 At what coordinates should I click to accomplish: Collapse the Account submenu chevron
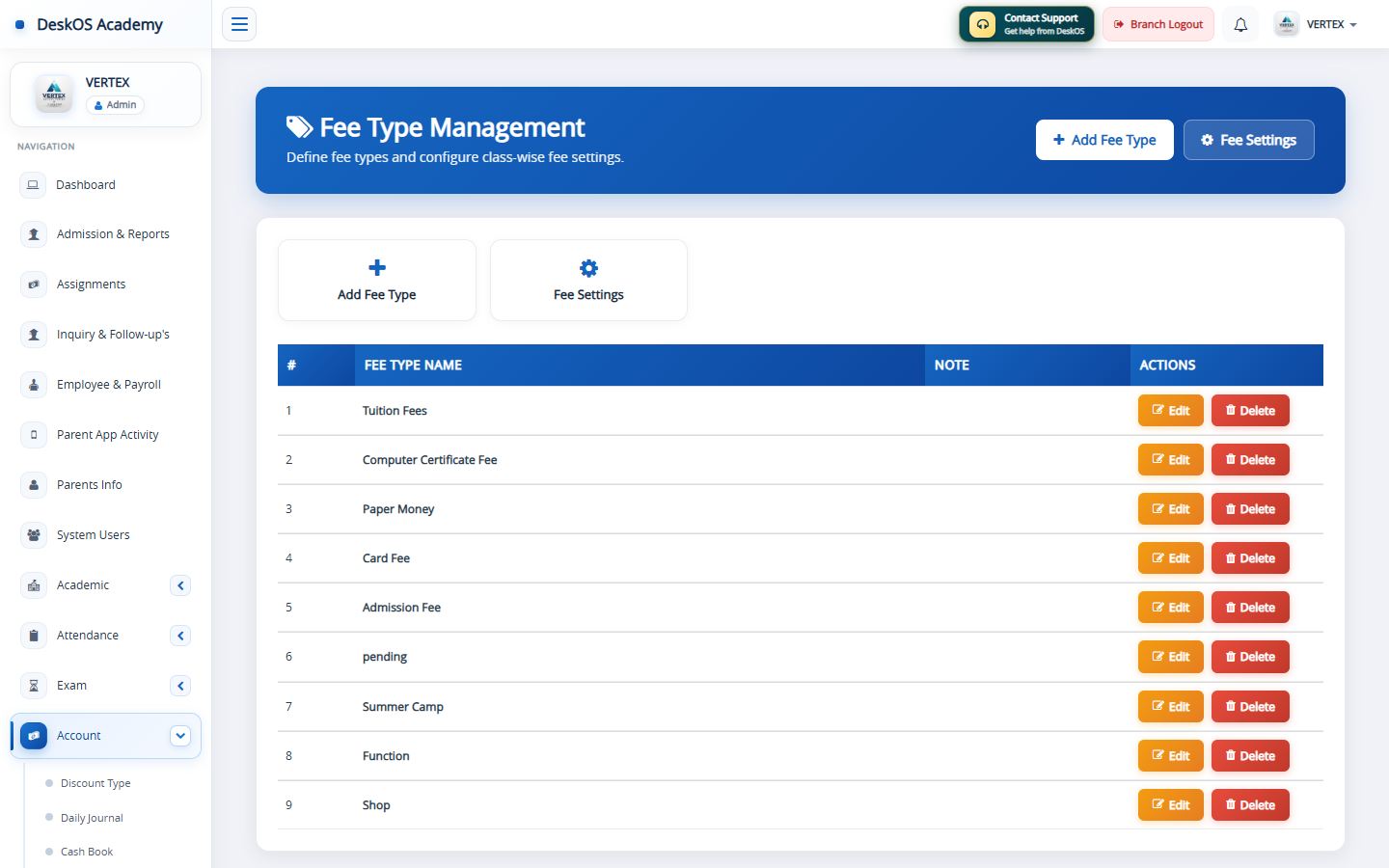click(x=180, y=736)
